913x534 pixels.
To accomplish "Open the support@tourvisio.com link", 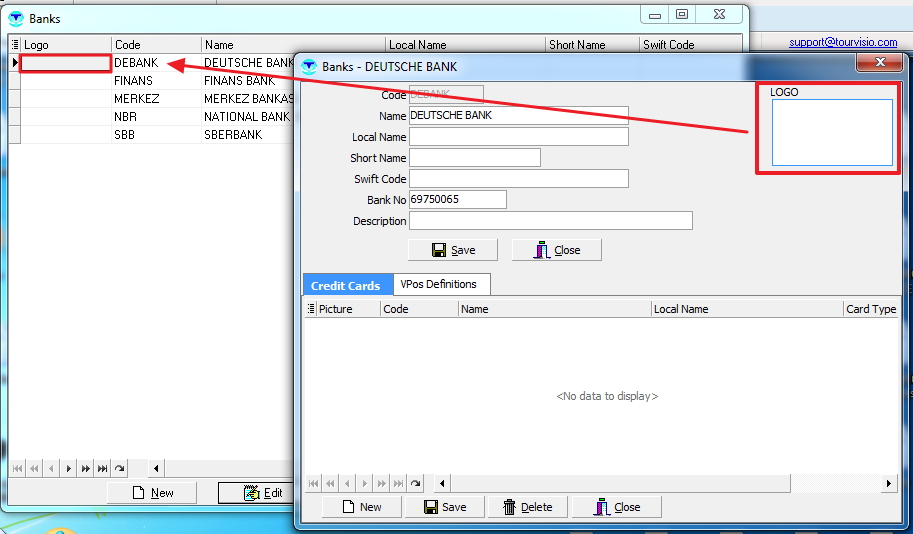I will [843, 42].
